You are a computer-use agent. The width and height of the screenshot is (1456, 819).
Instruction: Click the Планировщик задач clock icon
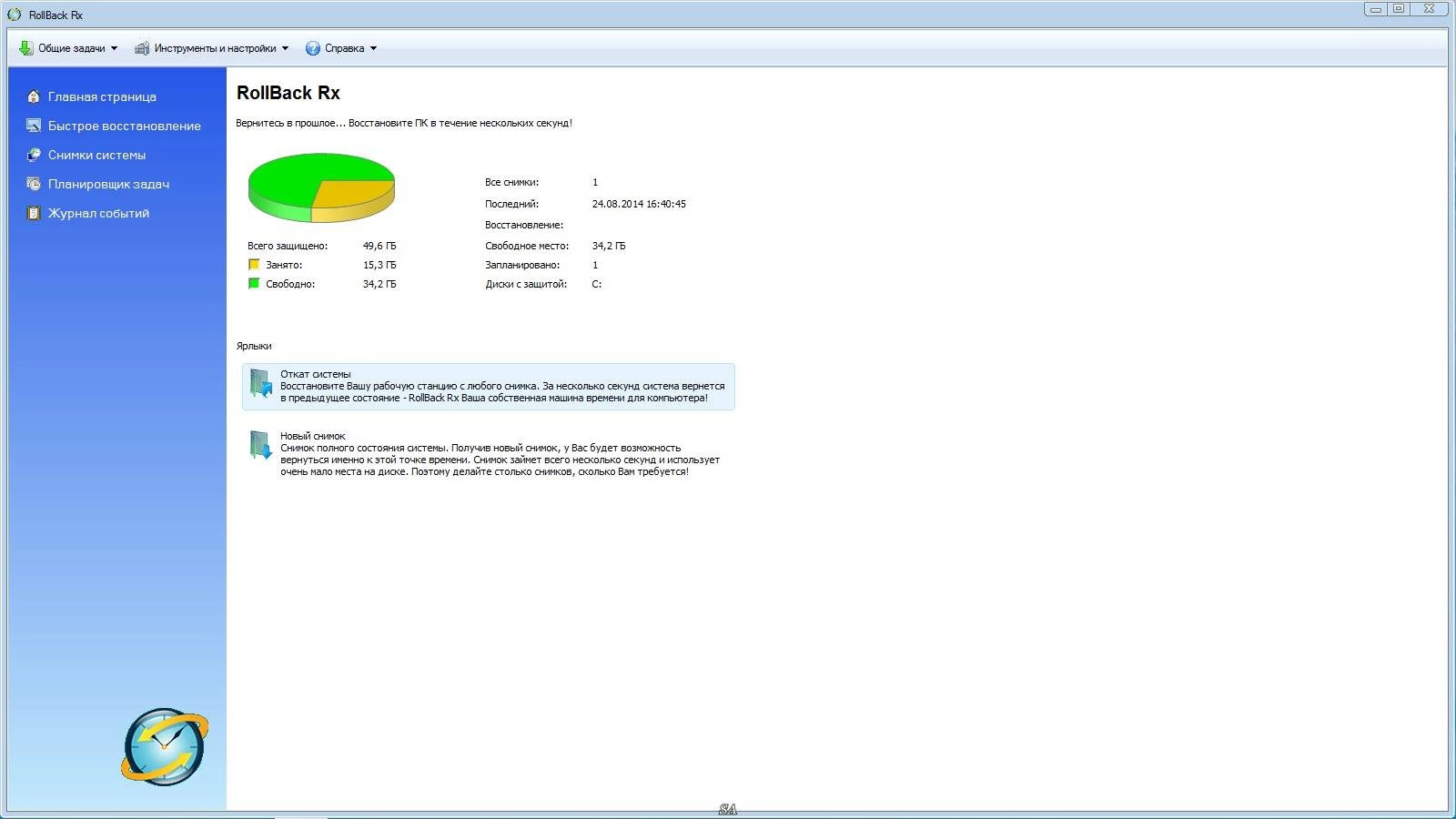tap(34, 184)
